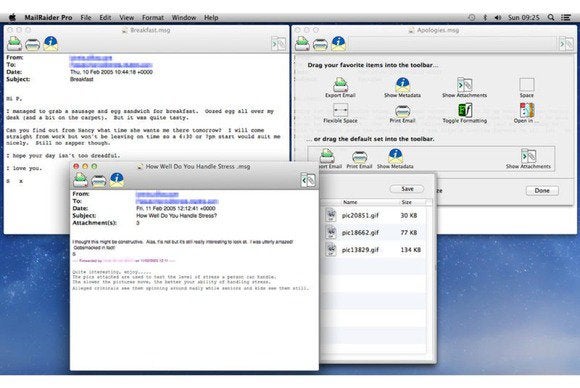The width and height of the screenshot is (580, 388).
Task: Select Show Metadata item in customize palette
Action: tap(402, 88)
